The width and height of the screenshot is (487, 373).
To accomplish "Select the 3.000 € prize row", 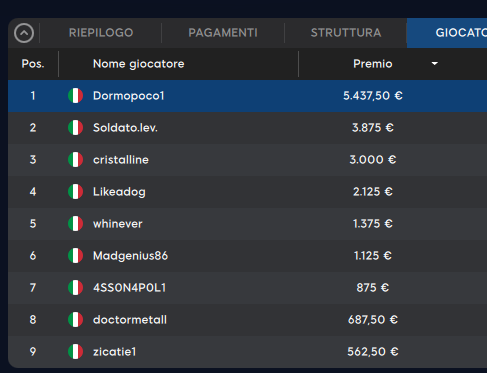I will 247,160.
